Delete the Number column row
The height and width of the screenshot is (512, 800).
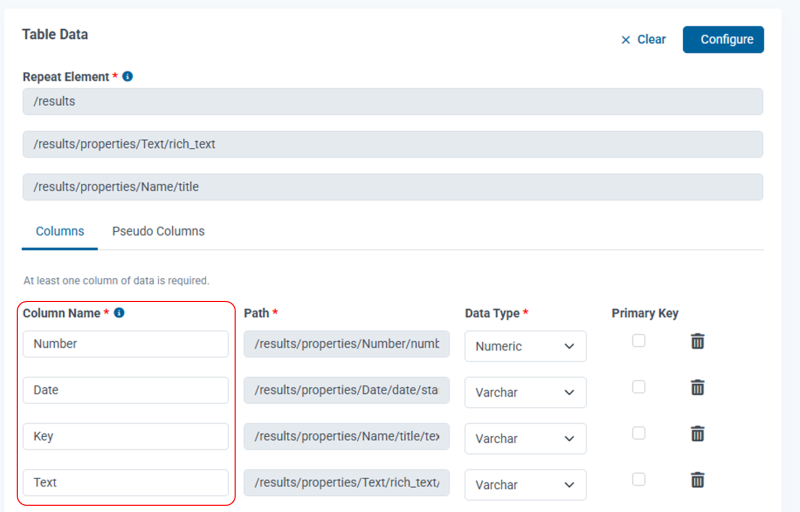click(x=698, y=341)
